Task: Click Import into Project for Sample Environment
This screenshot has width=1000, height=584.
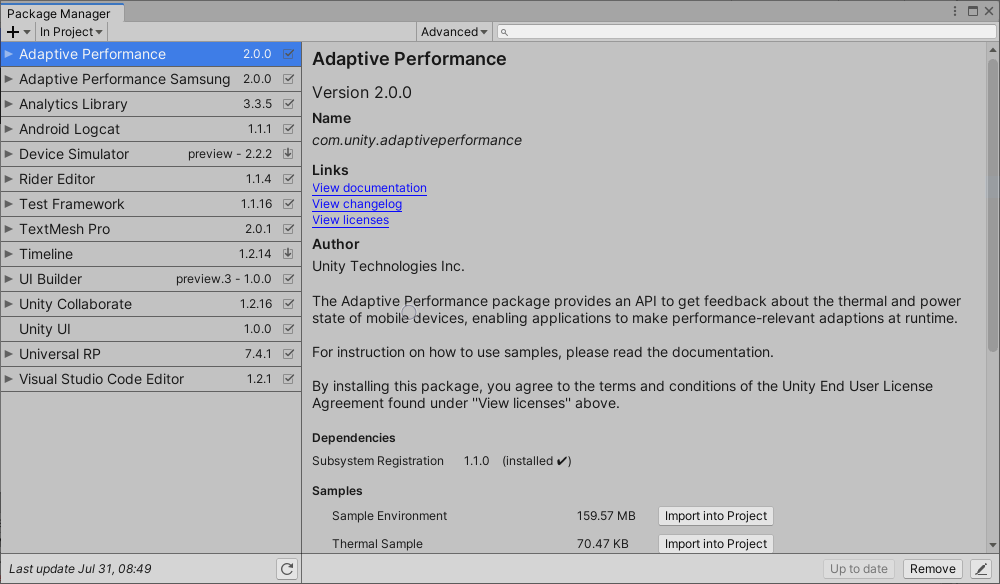Action: click(715, 516)
